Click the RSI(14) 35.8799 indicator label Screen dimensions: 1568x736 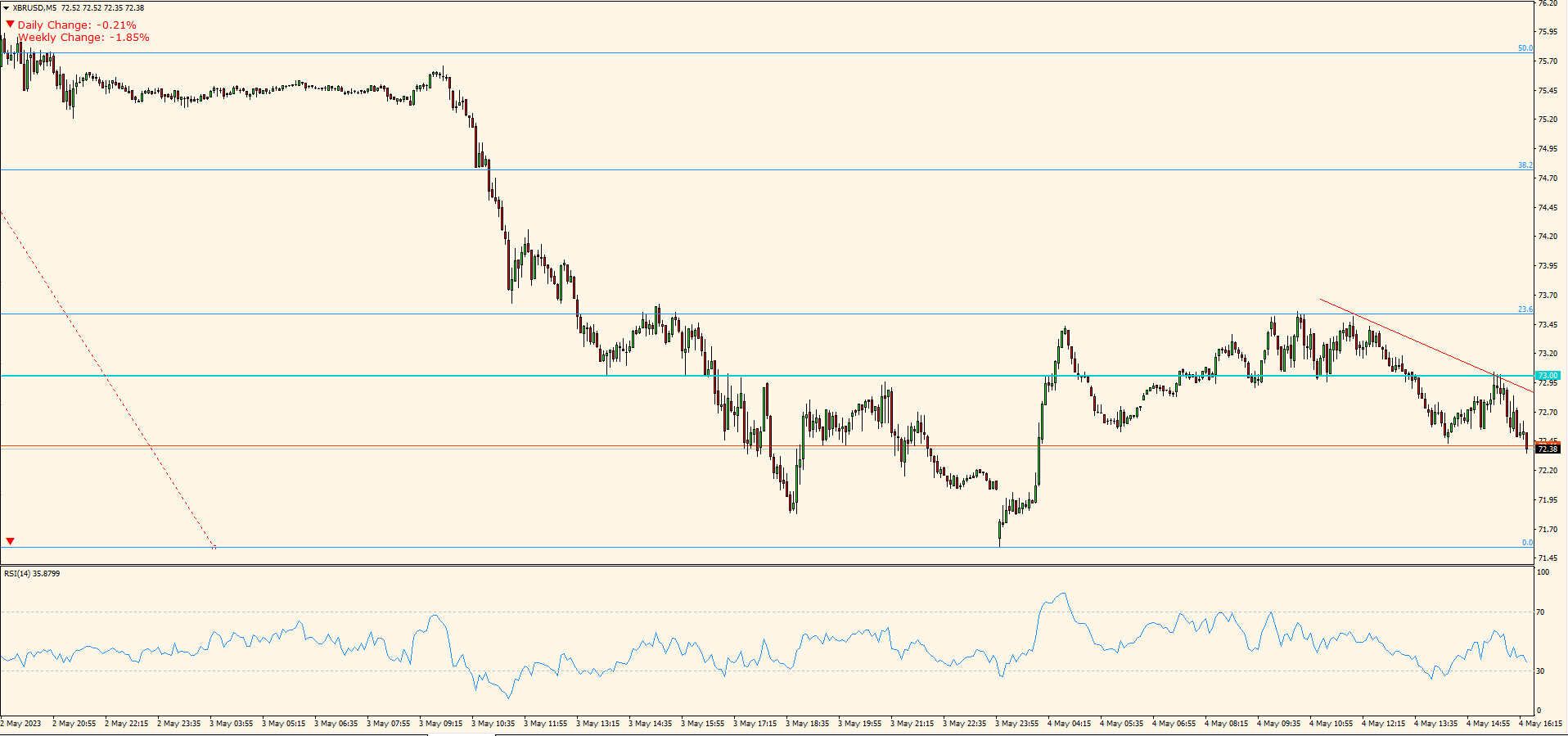point(32,574)
